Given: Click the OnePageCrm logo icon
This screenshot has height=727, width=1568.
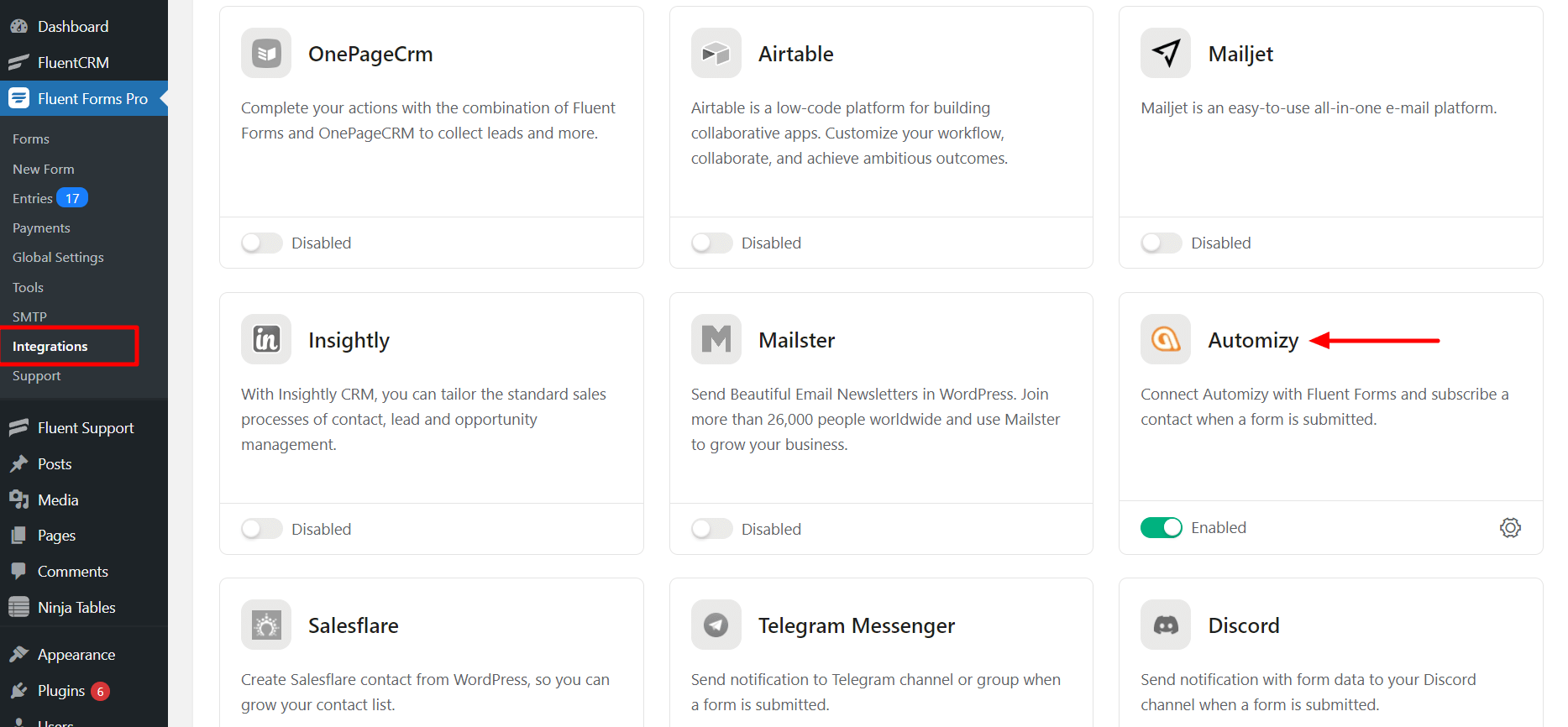Looking at the screenshot, I should 266,54.
